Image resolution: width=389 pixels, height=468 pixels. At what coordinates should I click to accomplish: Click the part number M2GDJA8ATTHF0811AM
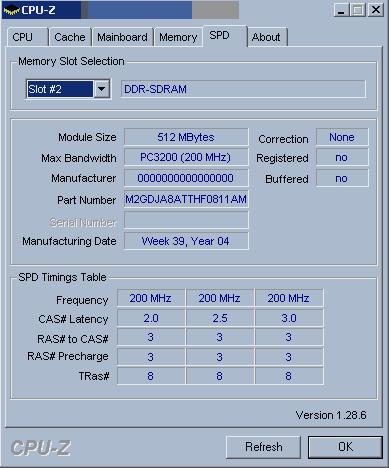point(186,199)
